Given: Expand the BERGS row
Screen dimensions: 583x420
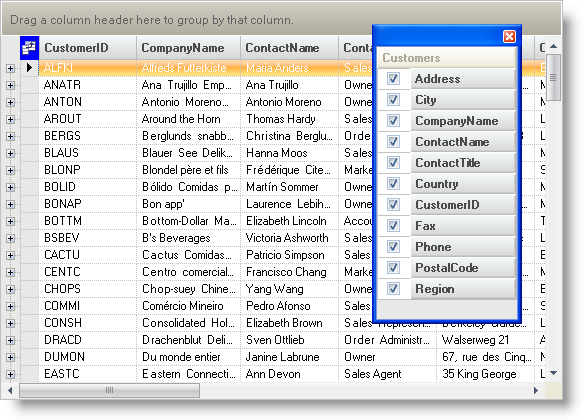Looking at the screenshot, I should [10, 136].
